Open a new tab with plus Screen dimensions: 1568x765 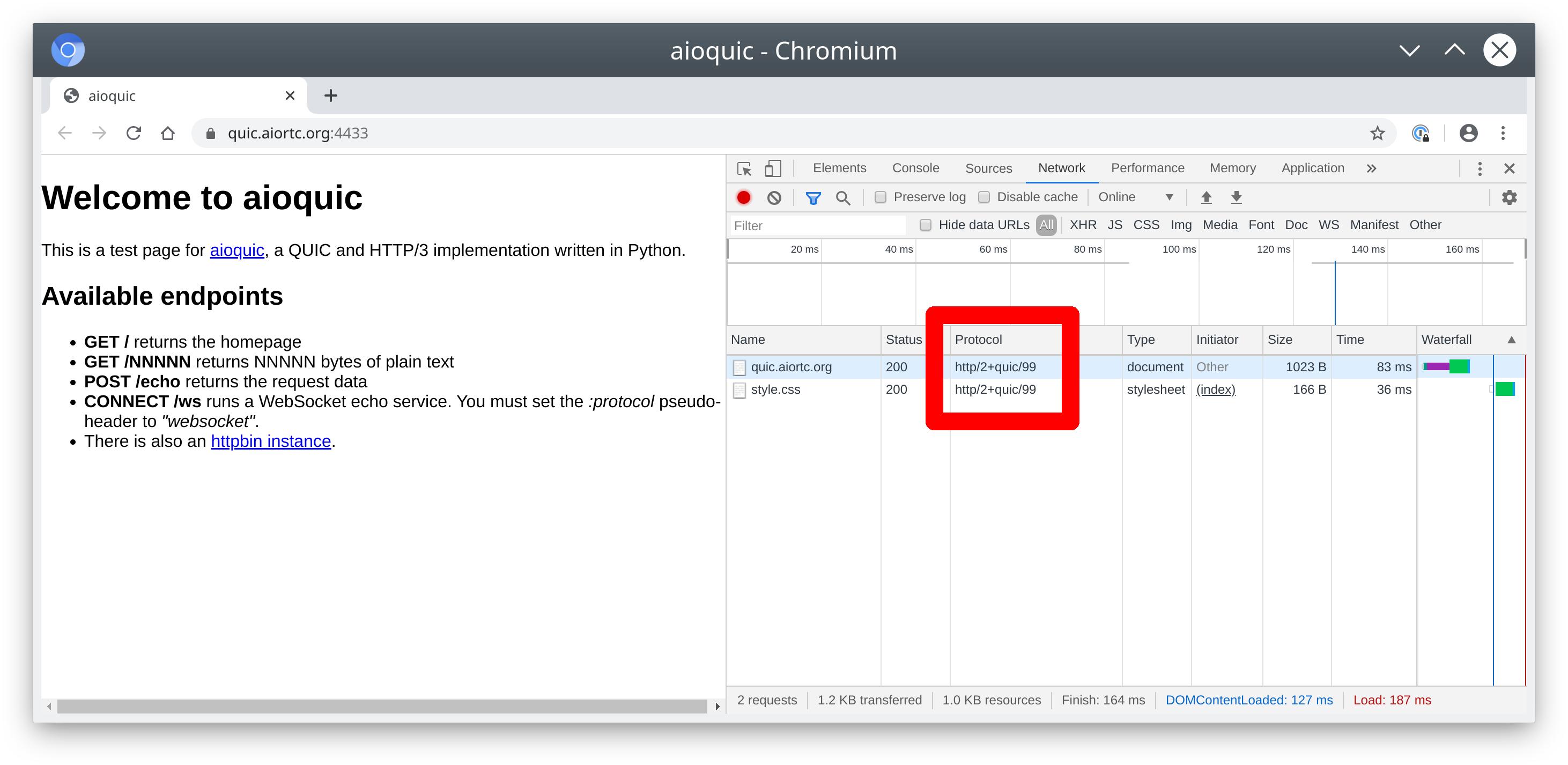click(x=330, y=95)
